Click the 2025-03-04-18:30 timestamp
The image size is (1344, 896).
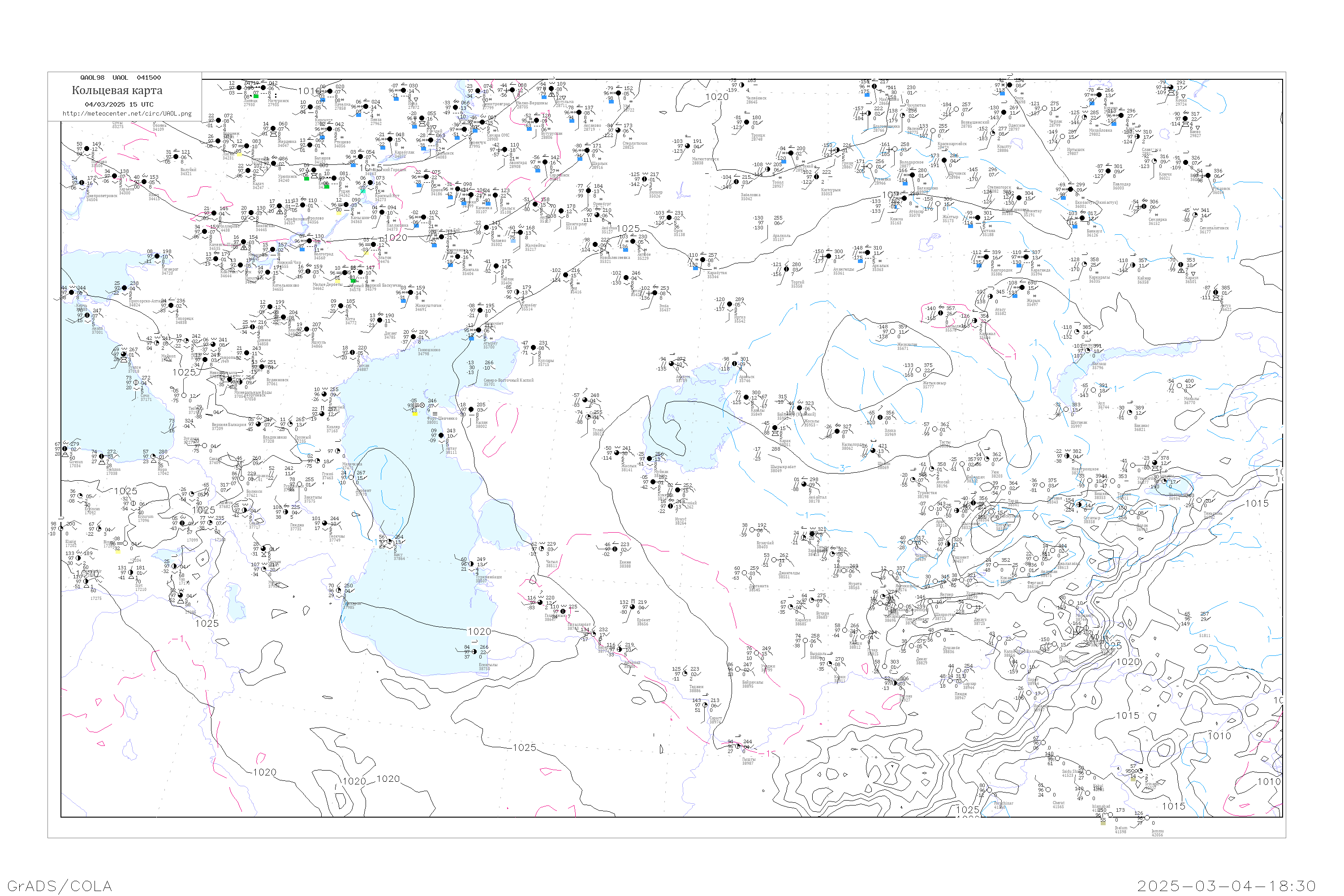coord(1226,886)
